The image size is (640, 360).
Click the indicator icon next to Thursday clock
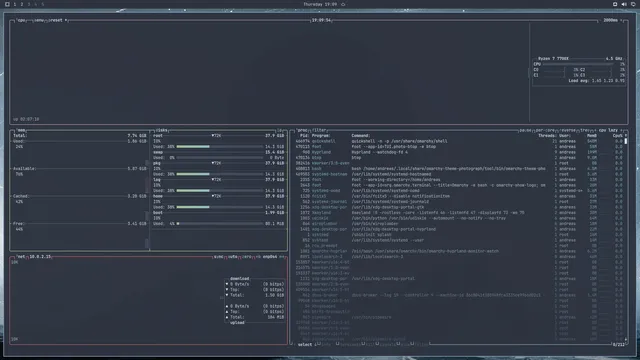(343, 4)
